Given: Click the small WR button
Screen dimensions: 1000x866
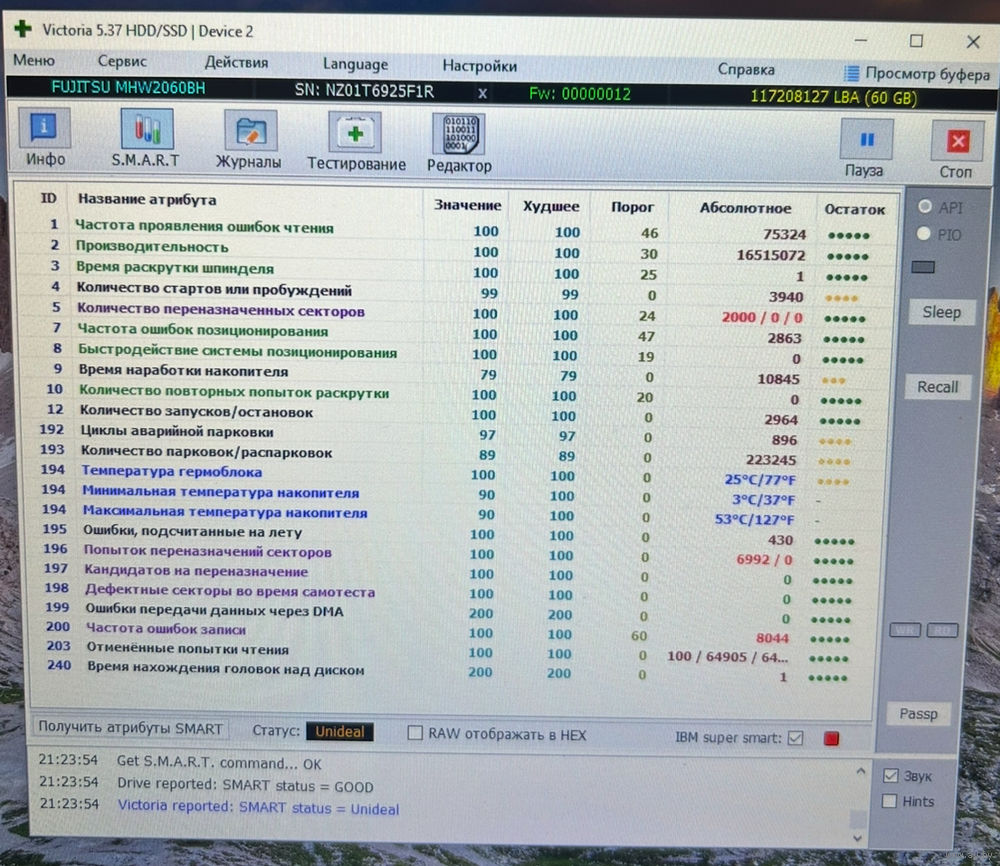Looking at the screenshot, I should tap(905, 631).
